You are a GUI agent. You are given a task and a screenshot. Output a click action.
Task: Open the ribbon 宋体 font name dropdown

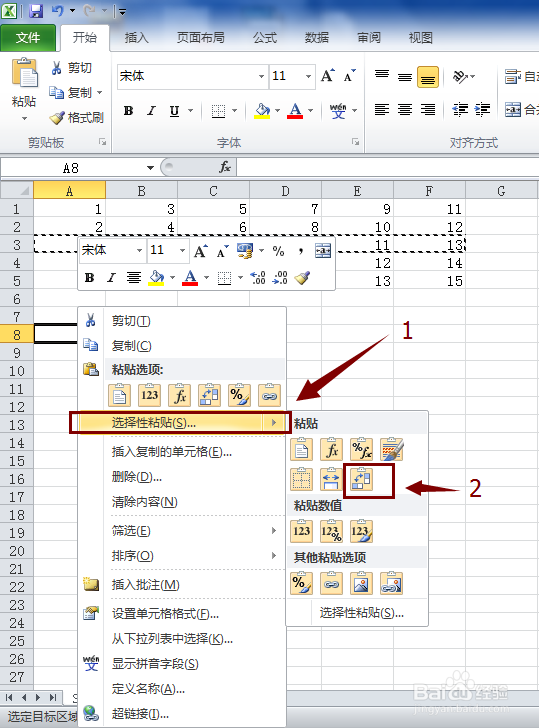pos(261,76)
